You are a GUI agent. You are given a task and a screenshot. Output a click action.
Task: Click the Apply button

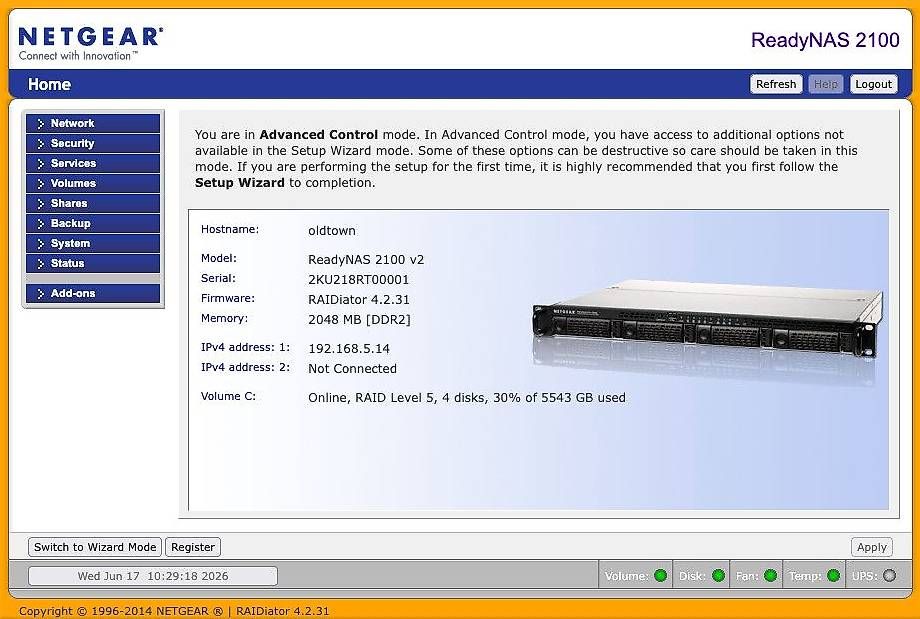pos(872,547)
